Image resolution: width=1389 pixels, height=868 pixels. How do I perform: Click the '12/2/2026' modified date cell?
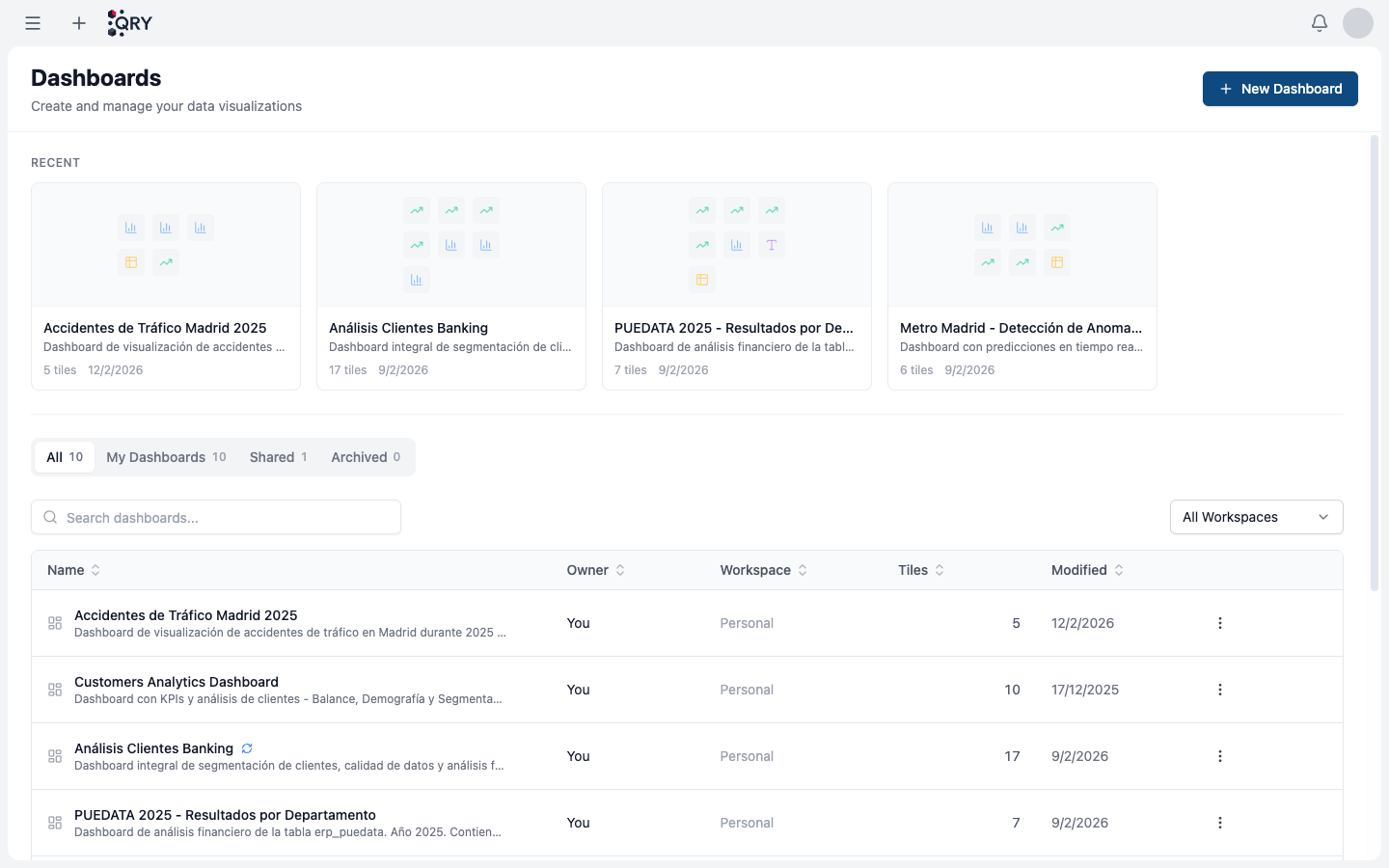[1082, 623]
